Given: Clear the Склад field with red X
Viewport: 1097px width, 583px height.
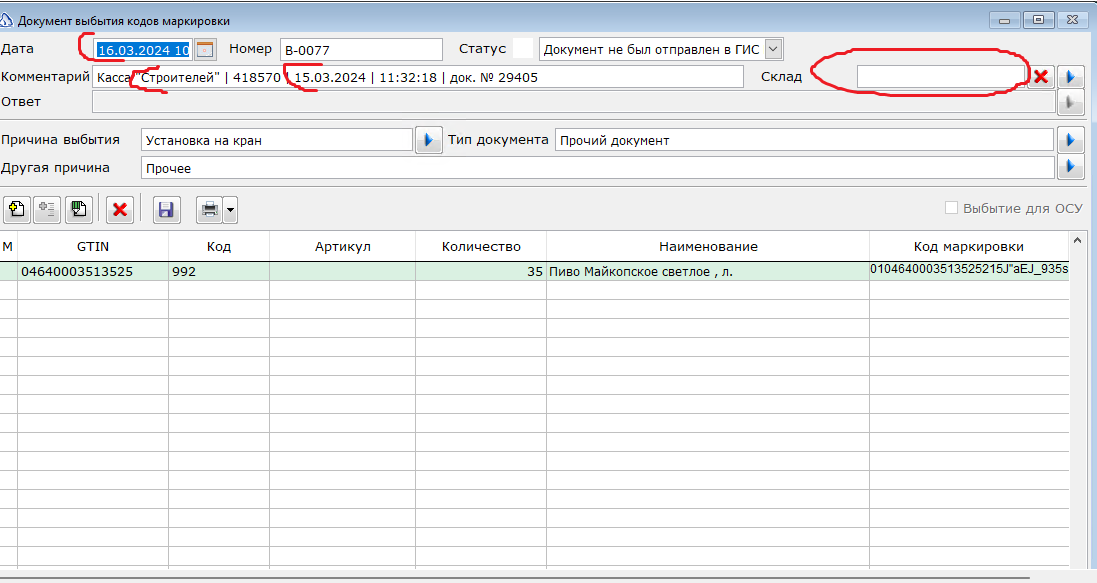Looking at the screenshot, I should coord(1041,76).
